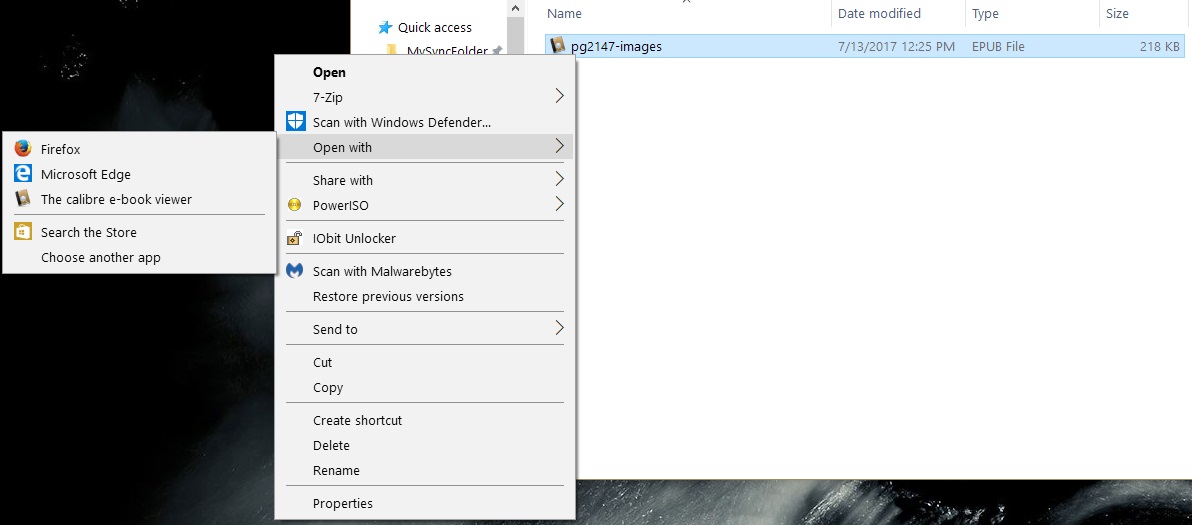Click the pg2147-images file icon
The width and height of the screenshot is (1192, 525).
pos(557,46)
